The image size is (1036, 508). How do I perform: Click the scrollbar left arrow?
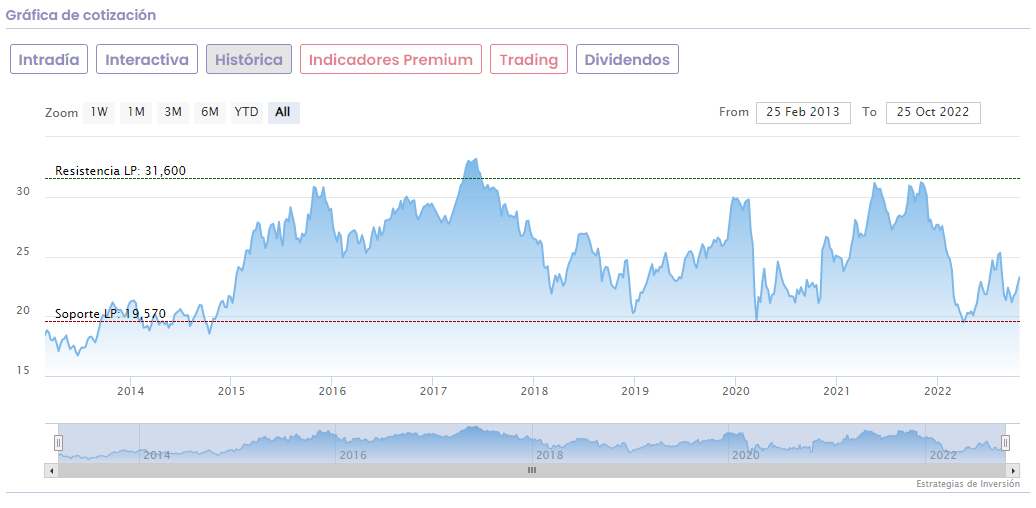(51, 469)
